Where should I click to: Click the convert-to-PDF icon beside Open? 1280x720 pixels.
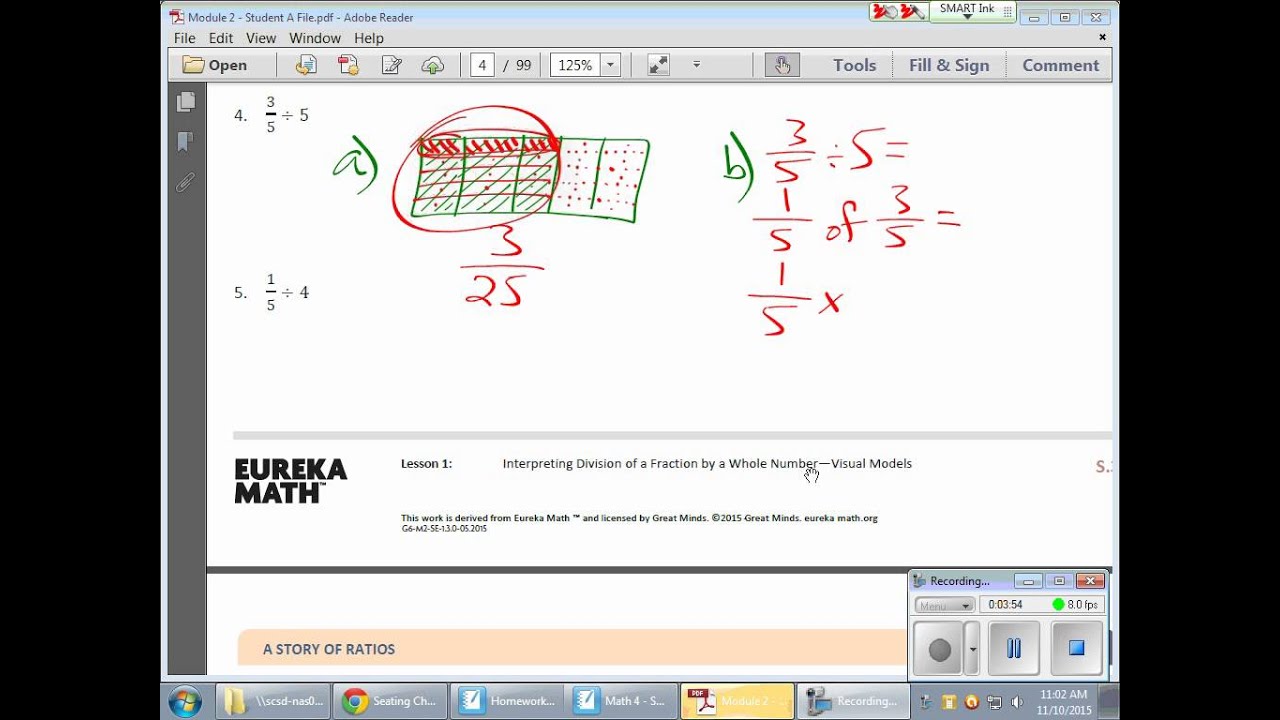306,65
